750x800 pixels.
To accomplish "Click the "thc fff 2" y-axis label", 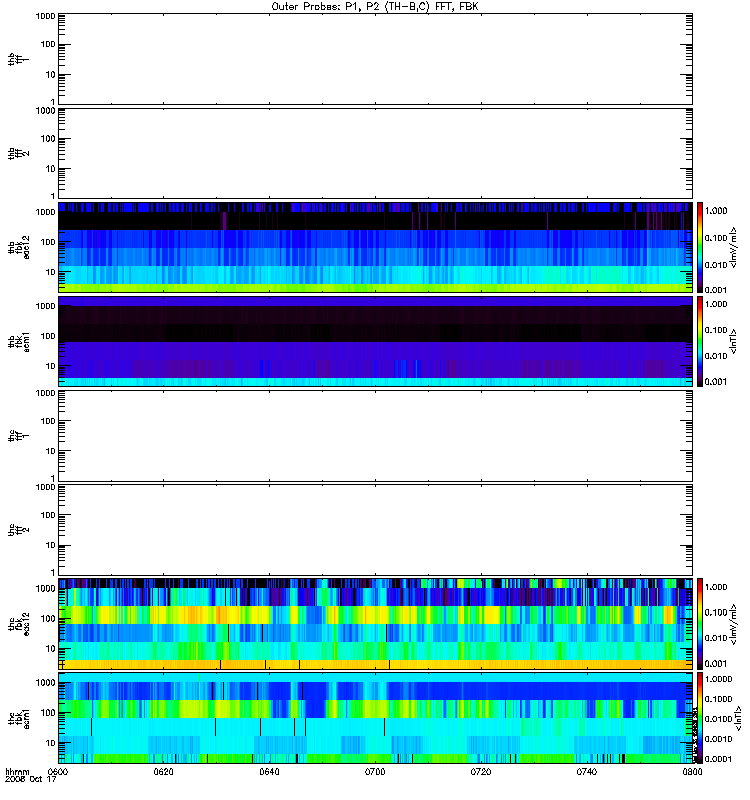I will coord(18,530).
